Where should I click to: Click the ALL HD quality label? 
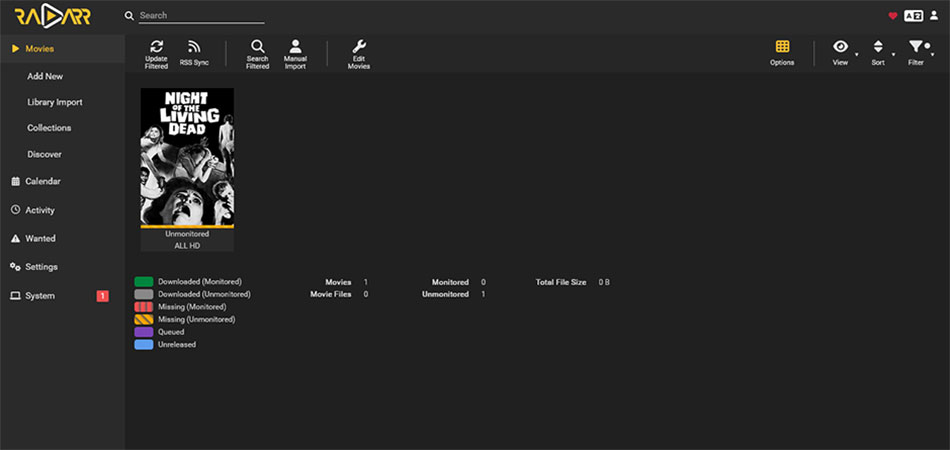[187, 246]
